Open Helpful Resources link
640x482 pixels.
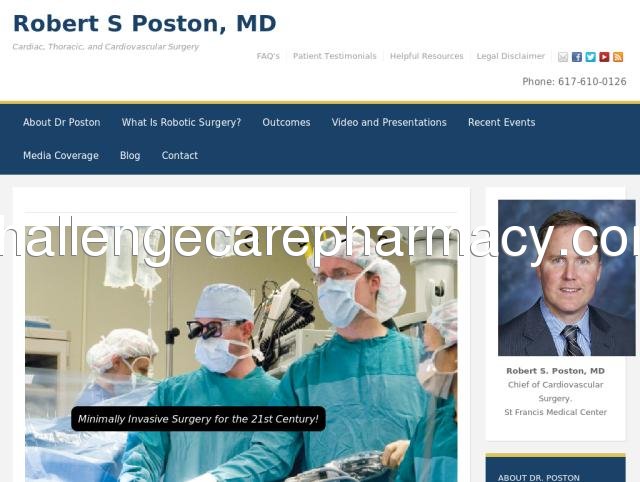pyautogui.click(x=427, y=56)
